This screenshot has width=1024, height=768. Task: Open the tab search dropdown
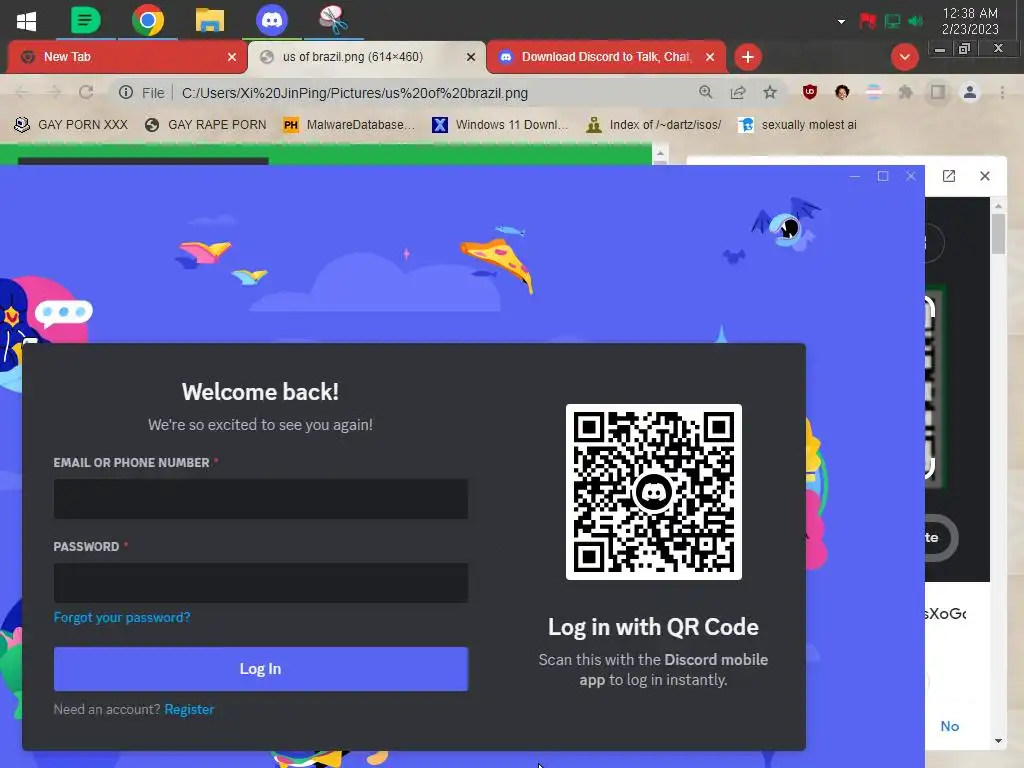(x=904, y=57)
